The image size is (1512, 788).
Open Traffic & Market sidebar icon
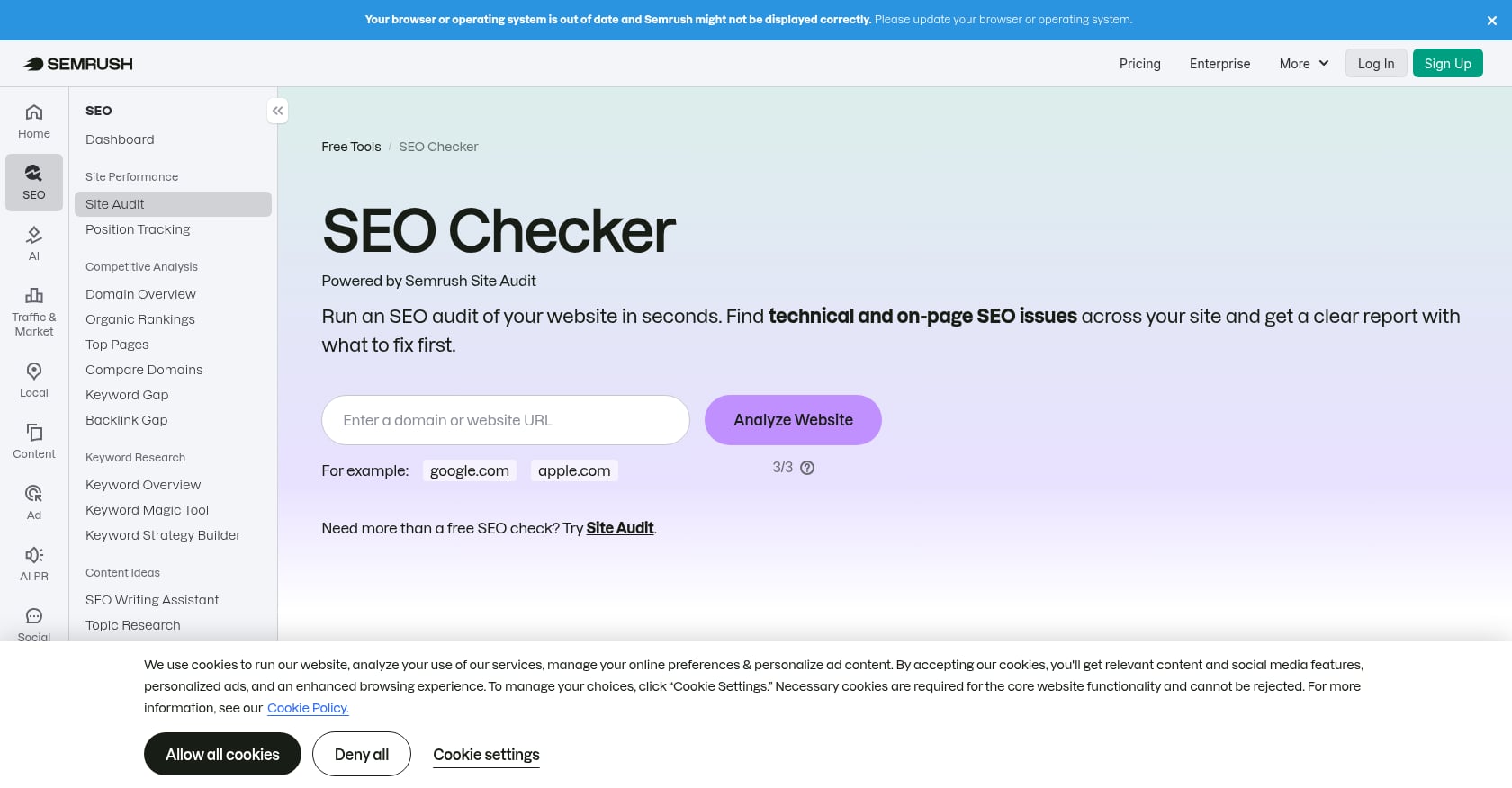[x=34, y=312]
